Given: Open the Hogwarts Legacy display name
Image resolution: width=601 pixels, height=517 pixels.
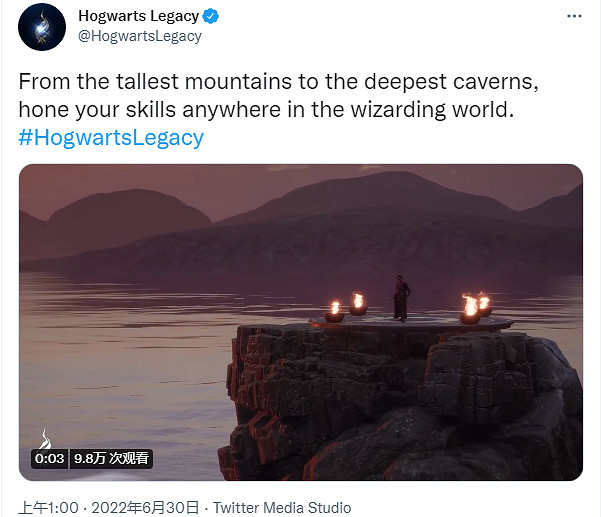Looking at the screenshot, I should click(138, 16).
